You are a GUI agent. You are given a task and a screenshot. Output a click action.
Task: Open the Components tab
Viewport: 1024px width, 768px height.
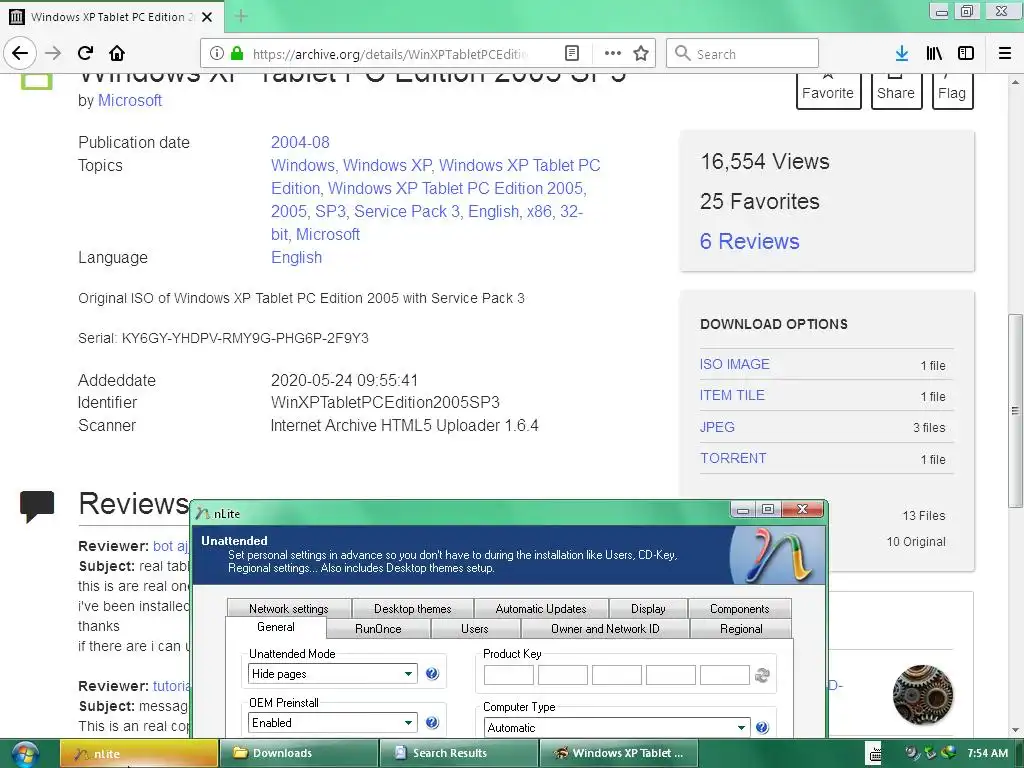[739, 609]
